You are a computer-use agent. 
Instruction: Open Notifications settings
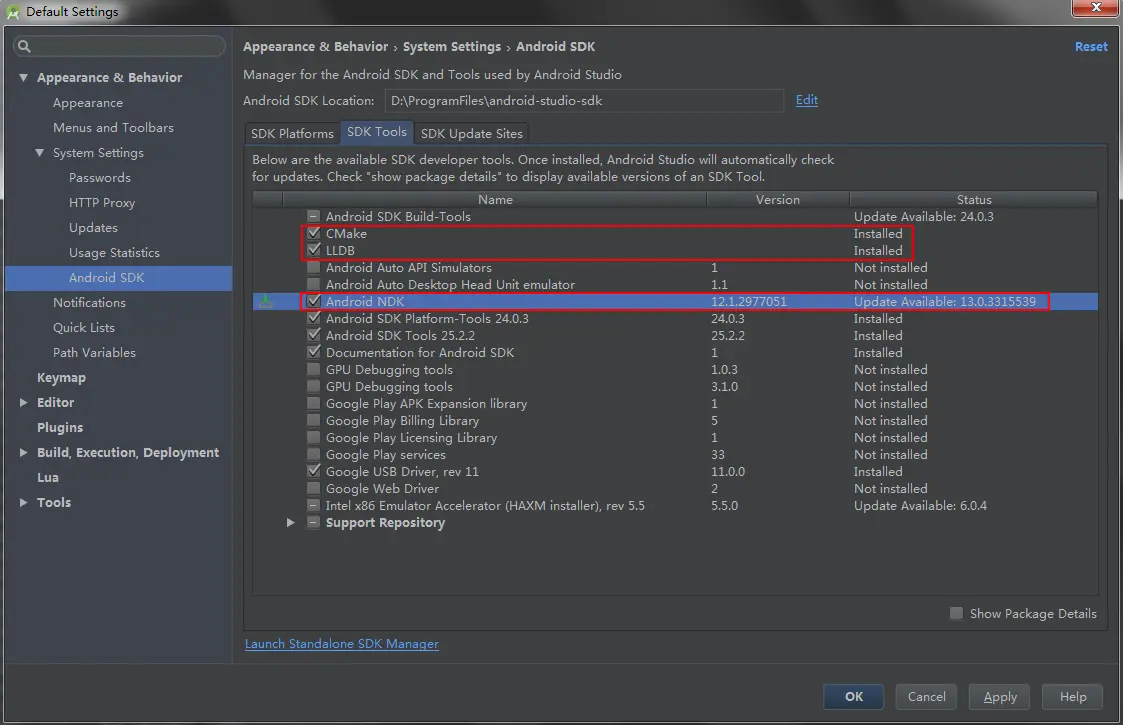point(89,303)
